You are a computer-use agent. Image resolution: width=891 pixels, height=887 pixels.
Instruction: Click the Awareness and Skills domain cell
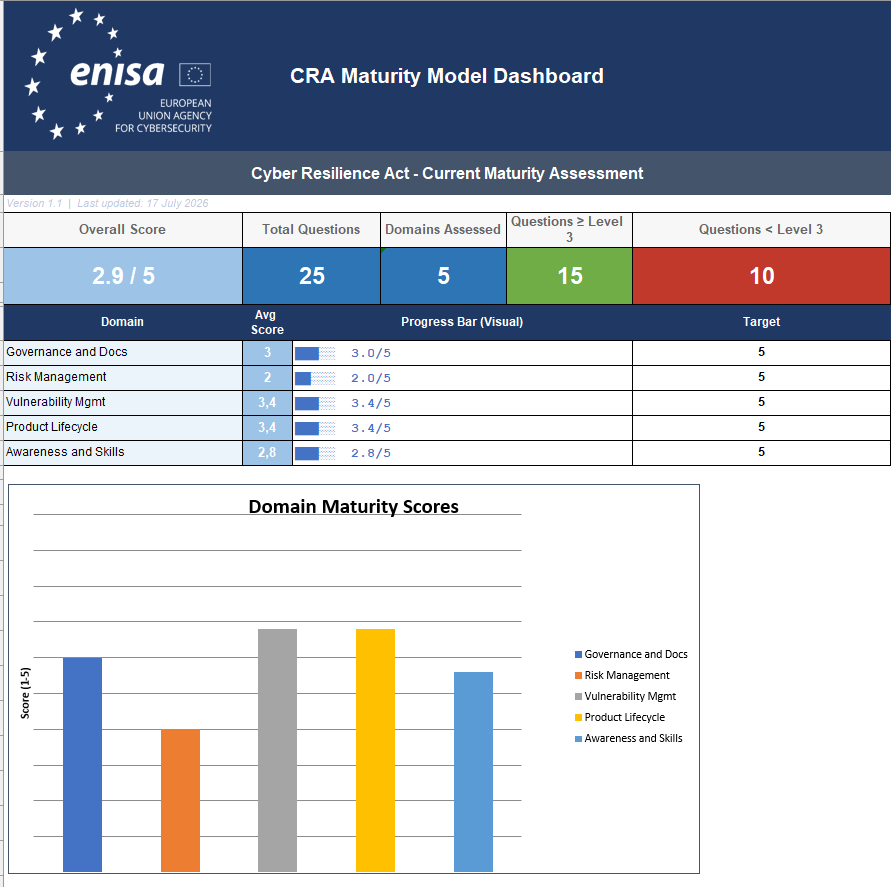tap(123, 452)
